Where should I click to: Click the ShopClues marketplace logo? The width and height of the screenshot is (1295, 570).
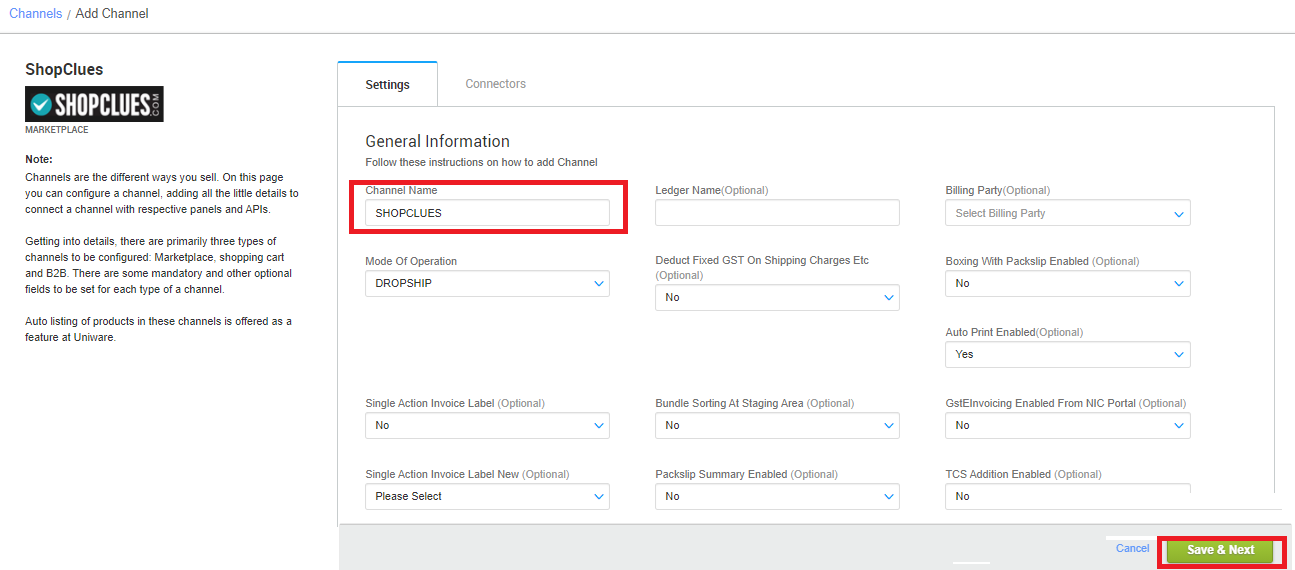94,104
